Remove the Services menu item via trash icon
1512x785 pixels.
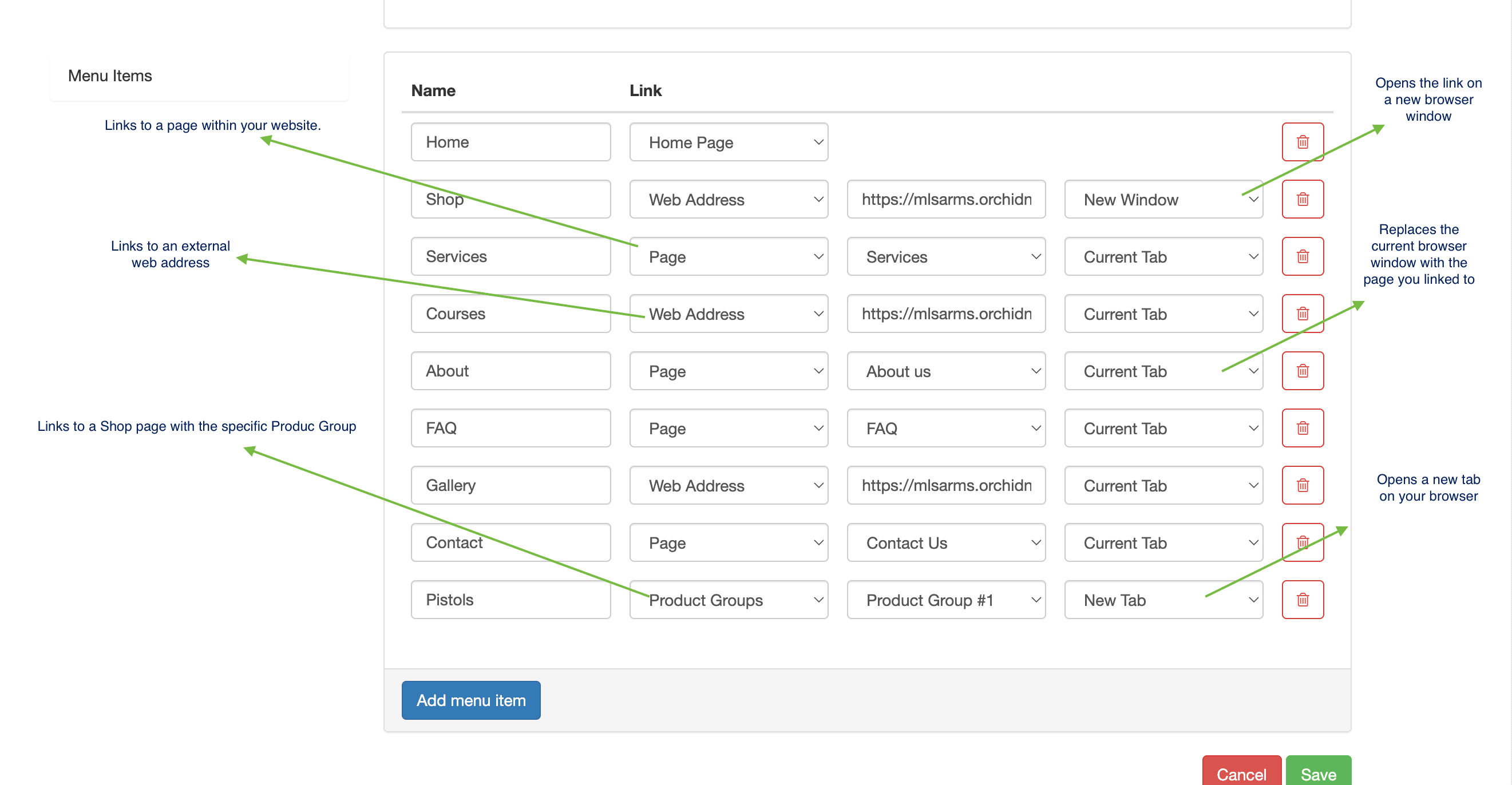coord(1302,256)
